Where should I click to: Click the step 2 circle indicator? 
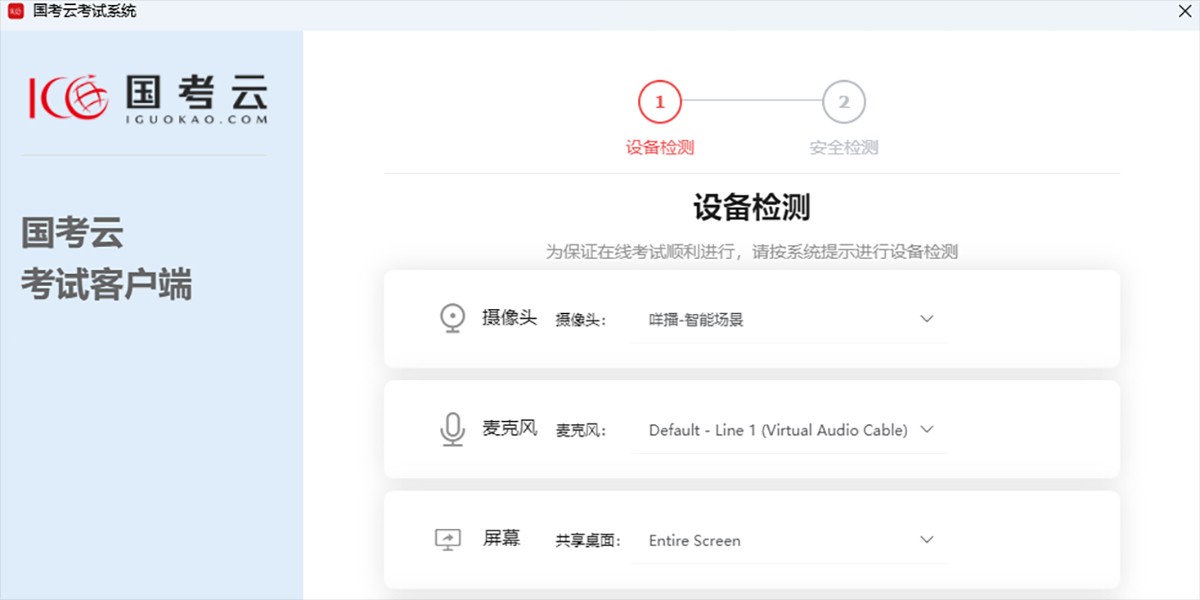pyautogui.click(x=844, y=101)
